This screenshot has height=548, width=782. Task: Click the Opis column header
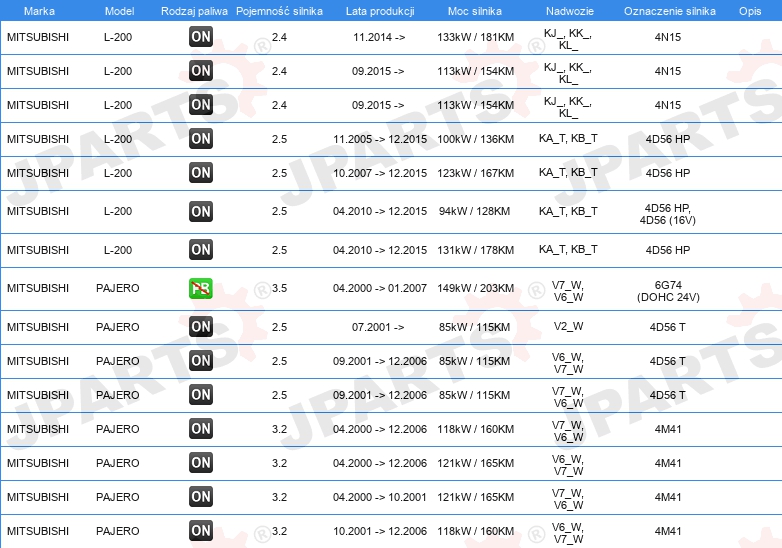coord(750,11)
